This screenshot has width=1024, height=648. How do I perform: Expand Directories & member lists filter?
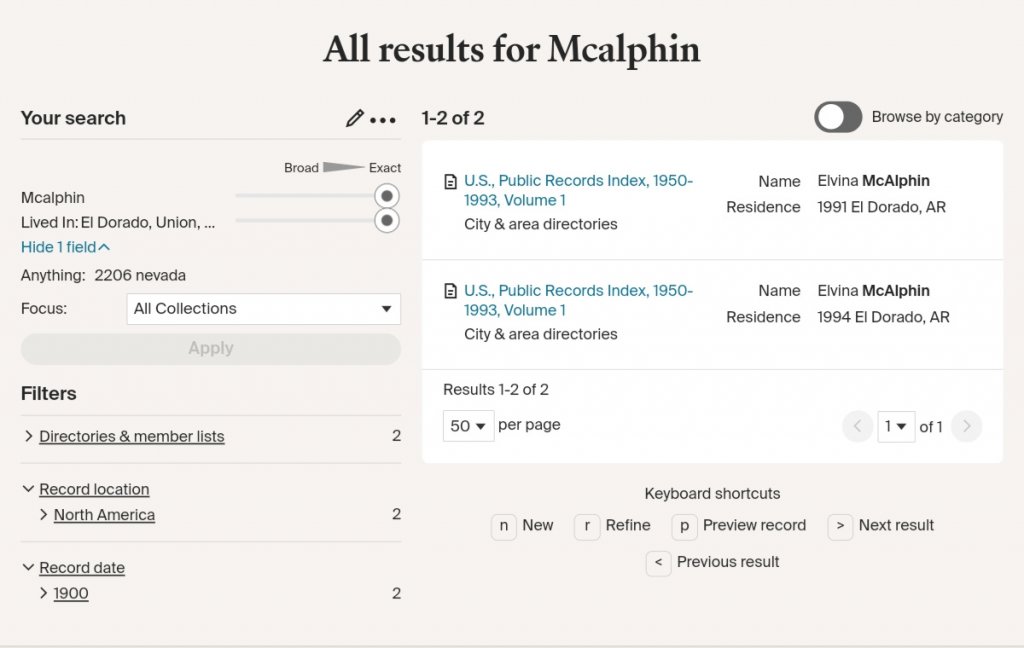(131, 436)
